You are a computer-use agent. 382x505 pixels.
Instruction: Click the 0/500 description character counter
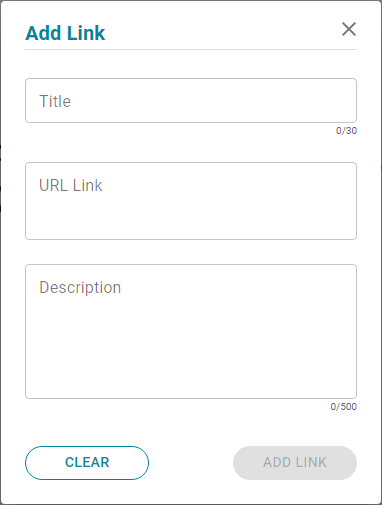(x=344, y=407)
